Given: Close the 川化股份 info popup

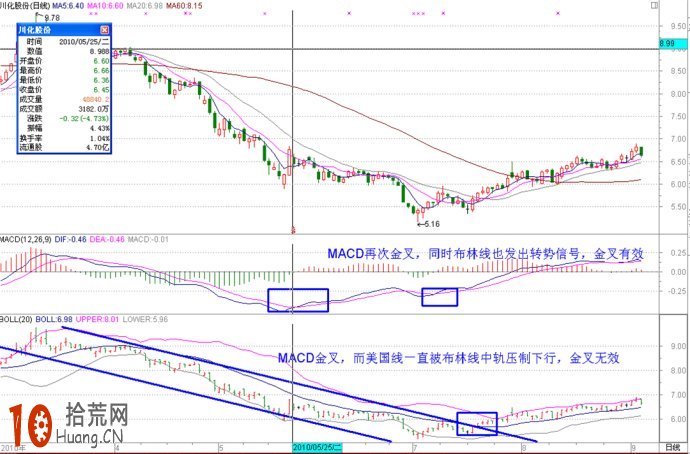Looking at the screenshot, I should pyautogui.click(x=104, y=30).
